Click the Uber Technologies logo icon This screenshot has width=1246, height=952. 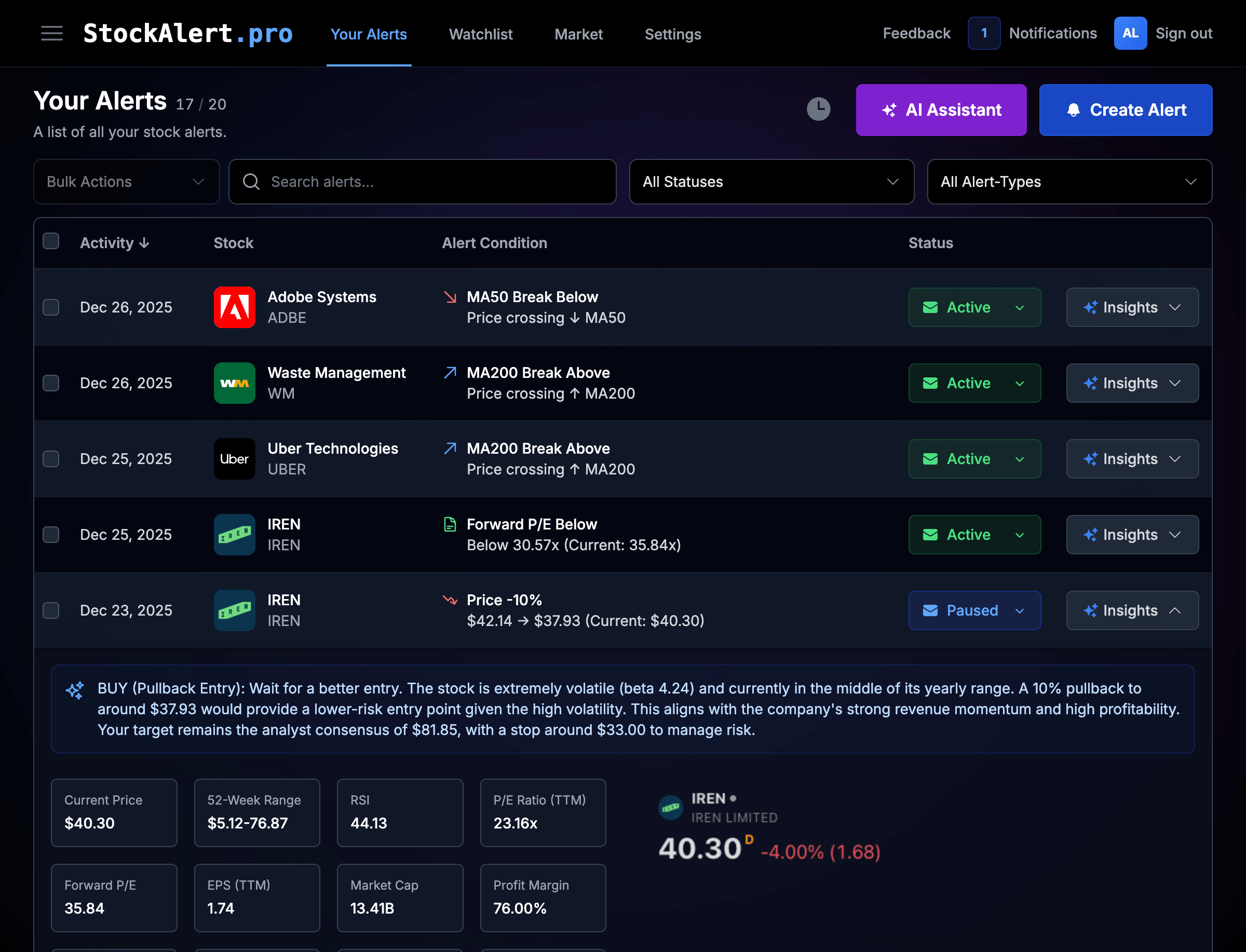pyautogui.click(x=234, y=459)
